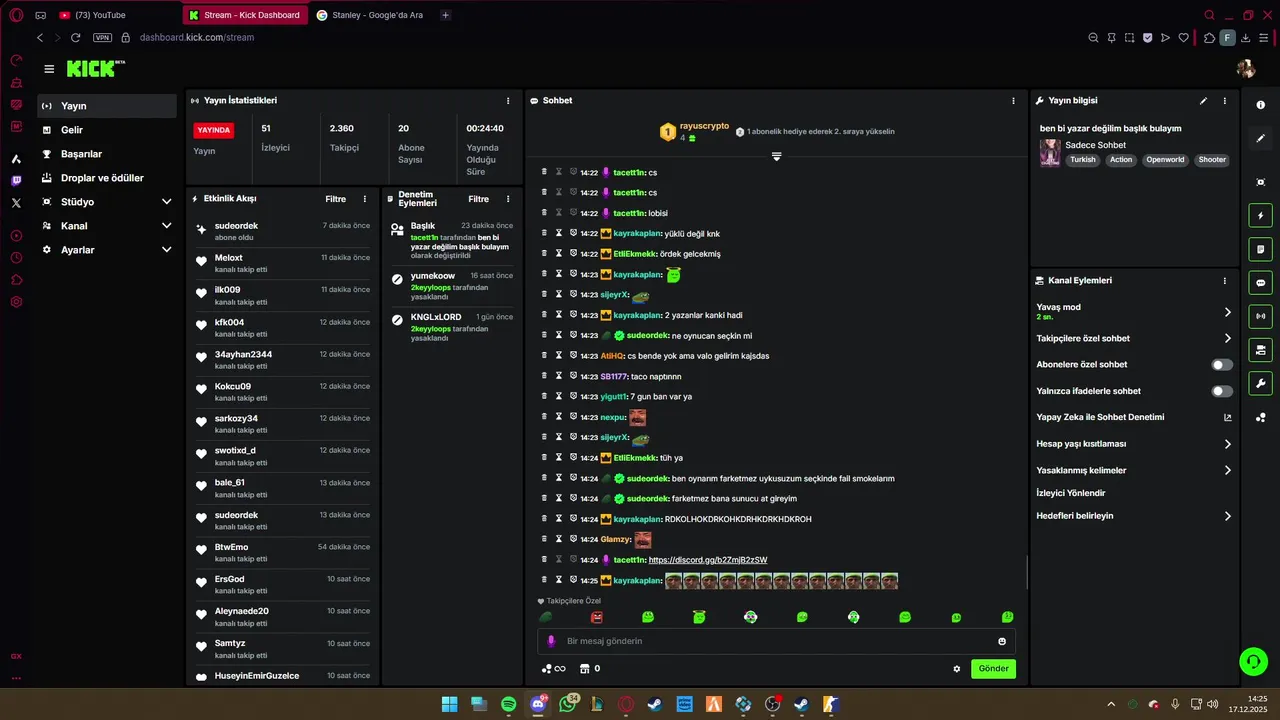Open Discord from the taskbar
The image size is (1280, 720).
(x=538, y=705)
